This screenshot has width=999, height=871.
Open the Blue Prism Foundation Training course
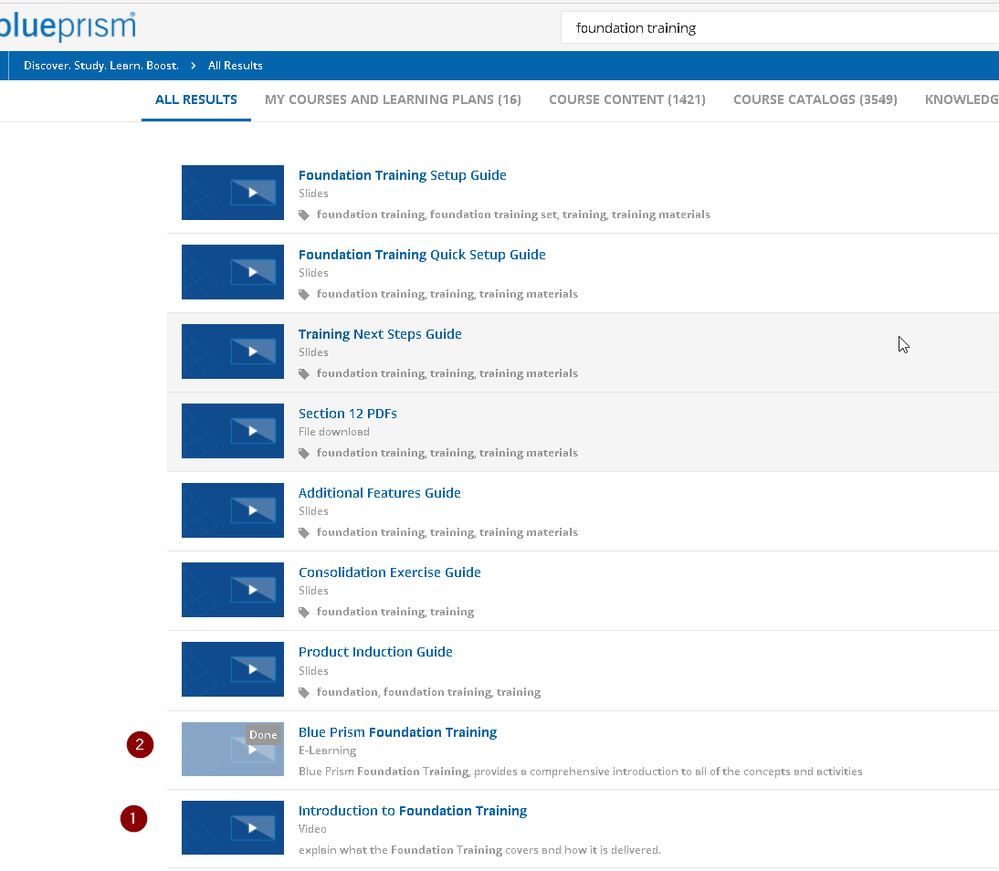398,732
